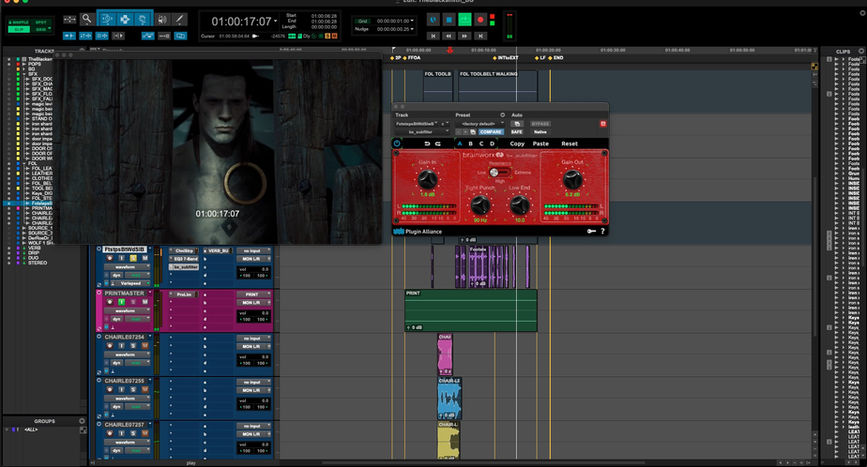
Task: Open MON L/R output selector on CHAIRLE07254
Action: pyautogui.click(x=254, y=347)
